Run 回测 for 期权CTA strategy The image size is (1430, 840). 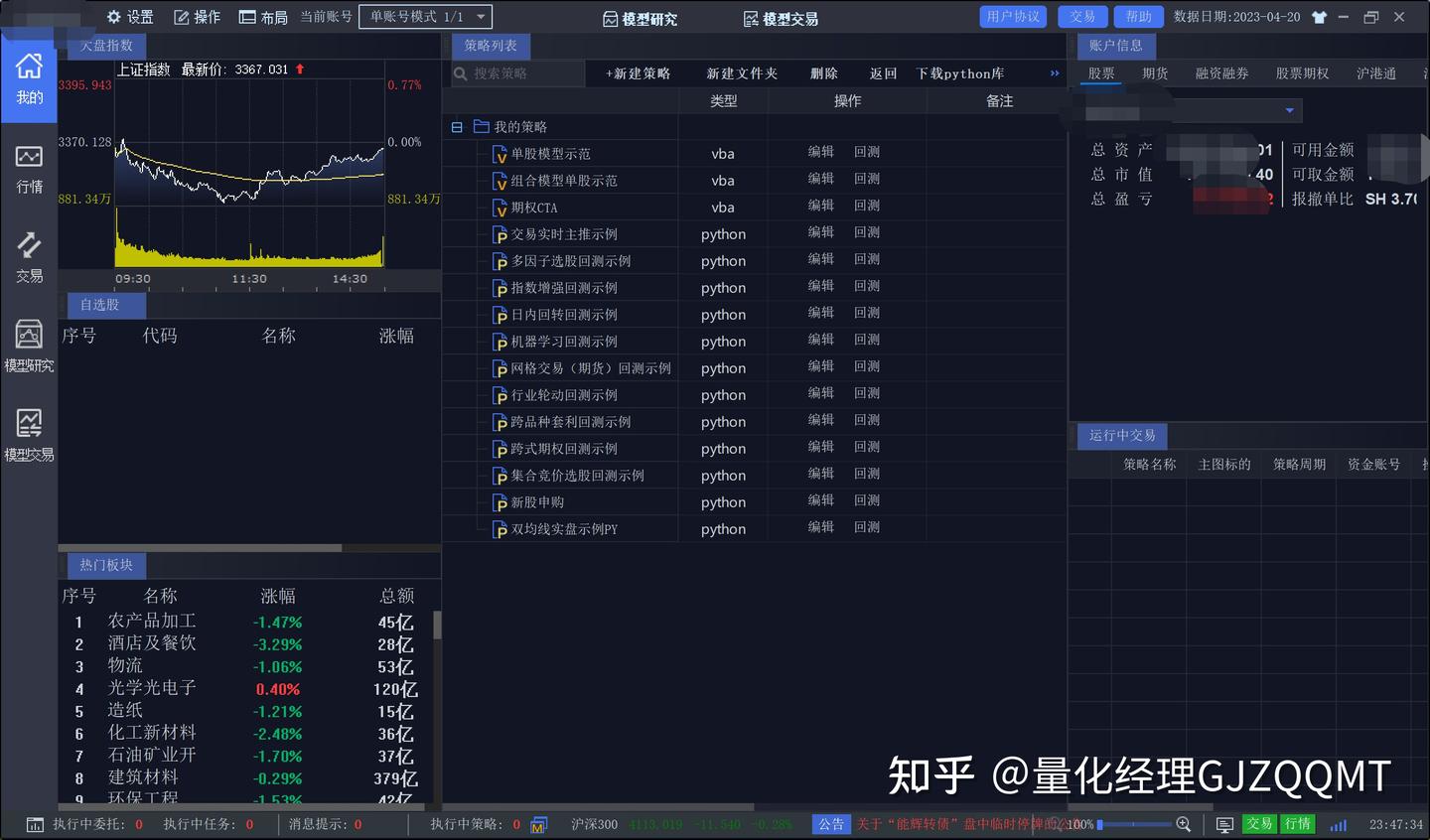coord(866,206)
